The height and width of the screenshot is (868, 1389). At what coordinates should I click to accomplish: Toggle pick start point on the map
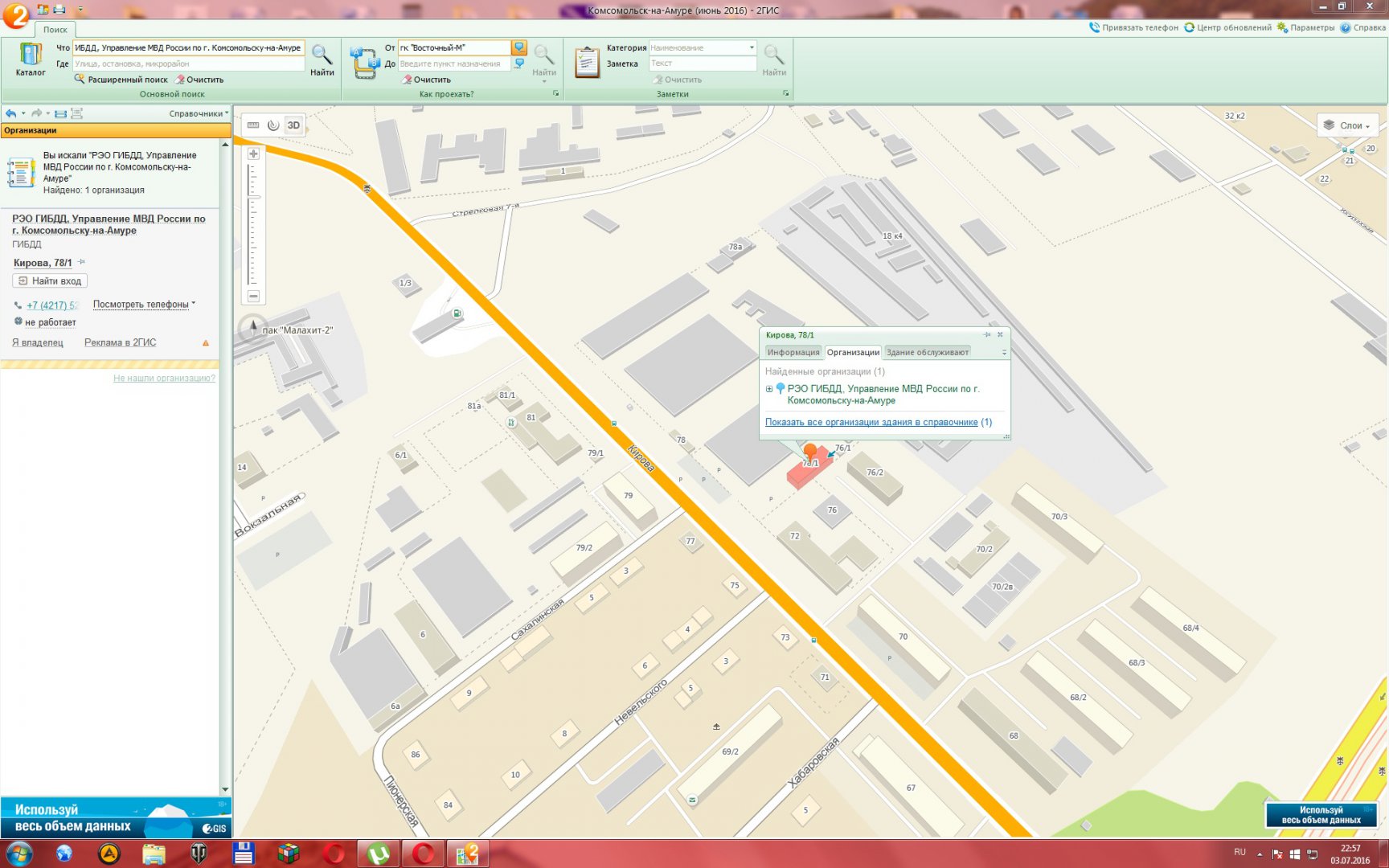click(x=519, y=48)
